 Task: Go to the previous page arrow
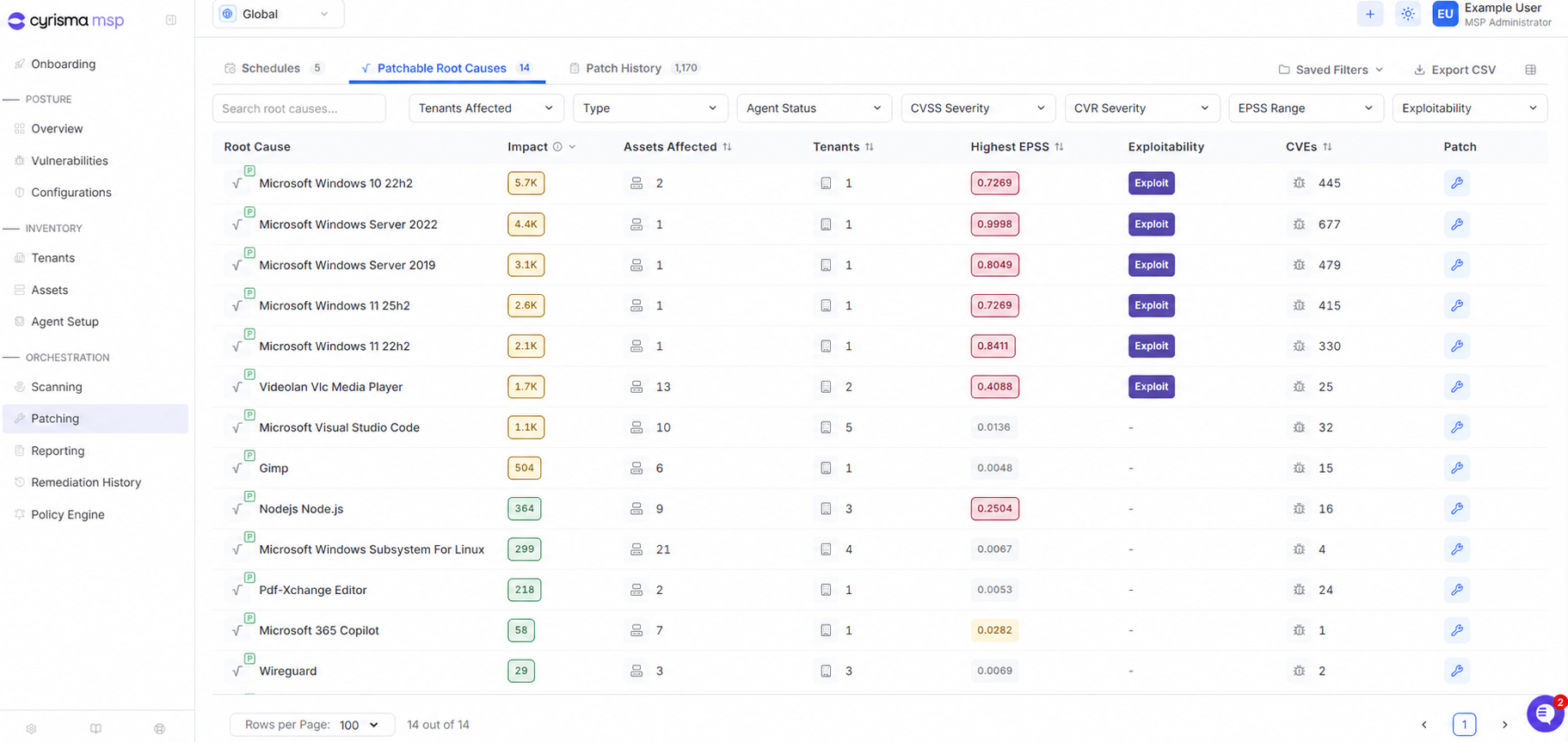click(1424, 725)
